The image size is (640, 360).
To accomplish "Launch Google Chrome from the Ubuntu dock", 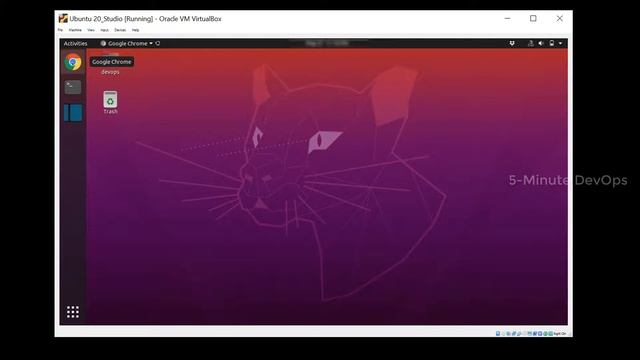I will (x=73, y=62).
